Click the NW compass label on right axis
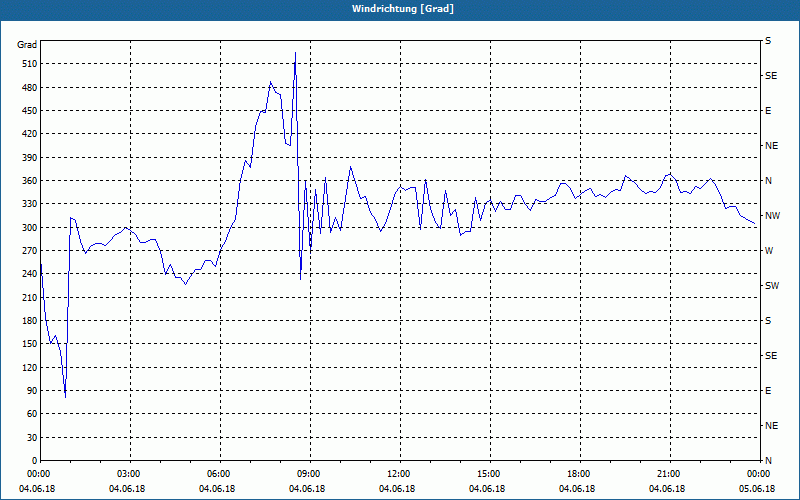Image resolution: width=800 pixels, height=500 pixels. (772, 216)
